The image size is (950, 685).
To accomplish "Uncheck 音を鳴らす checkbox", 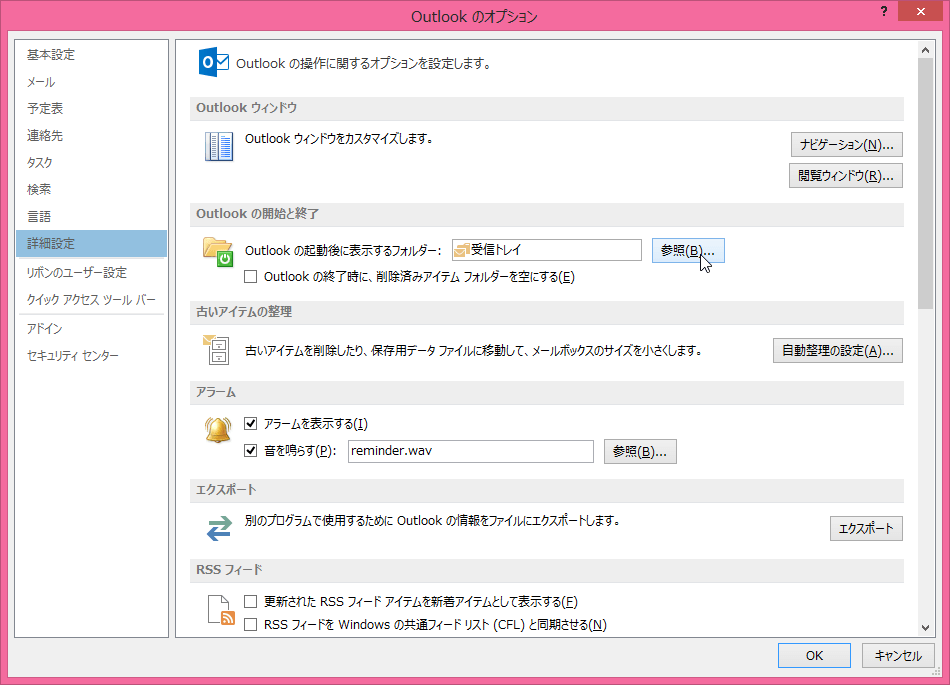I will tap(250, 451).
